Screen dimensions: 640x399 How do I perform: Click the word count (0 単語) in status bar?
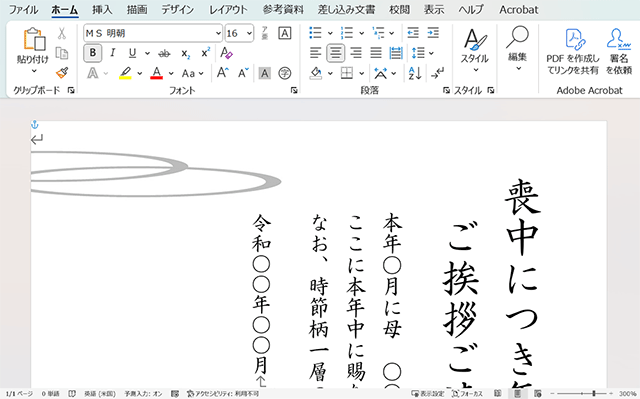click(x=51, y=394)
